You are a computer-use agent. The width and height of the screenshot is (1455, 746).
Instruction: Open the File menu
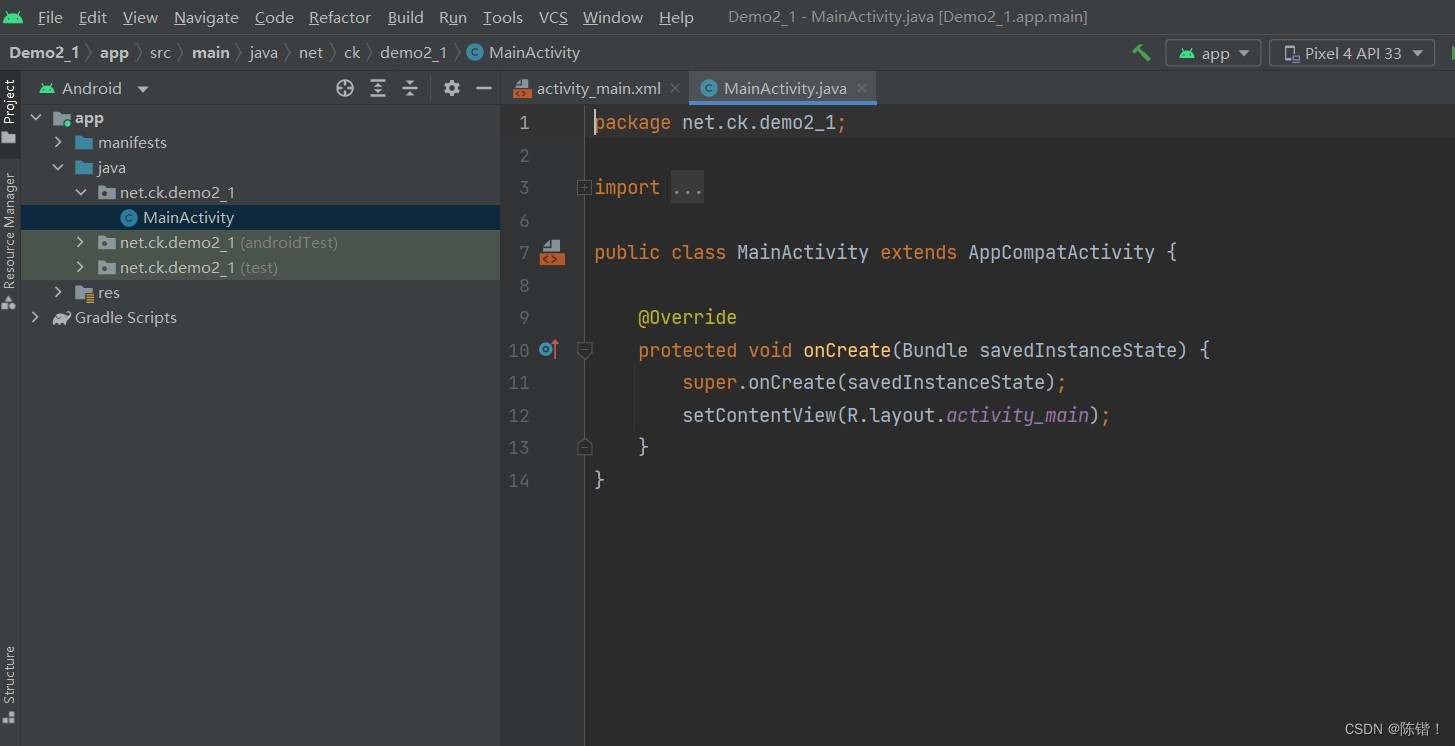click(50, 17)
